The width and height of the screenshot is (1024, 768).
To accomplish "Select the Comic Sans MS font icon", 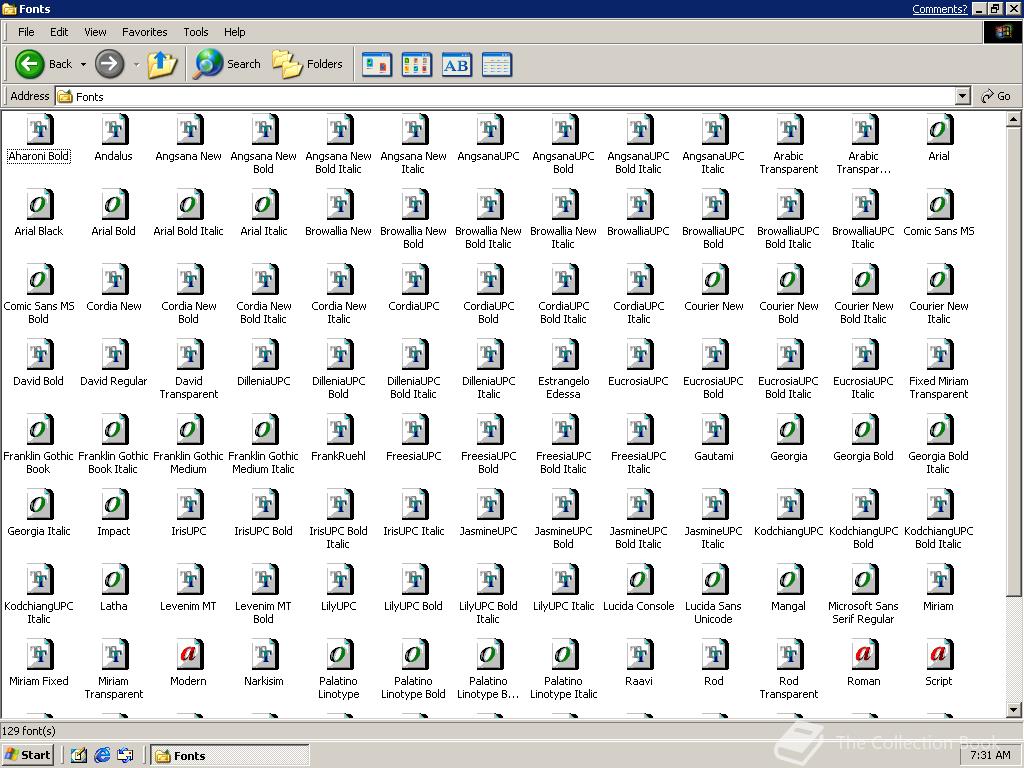I will pyautogui.click(x=939, y=204).
